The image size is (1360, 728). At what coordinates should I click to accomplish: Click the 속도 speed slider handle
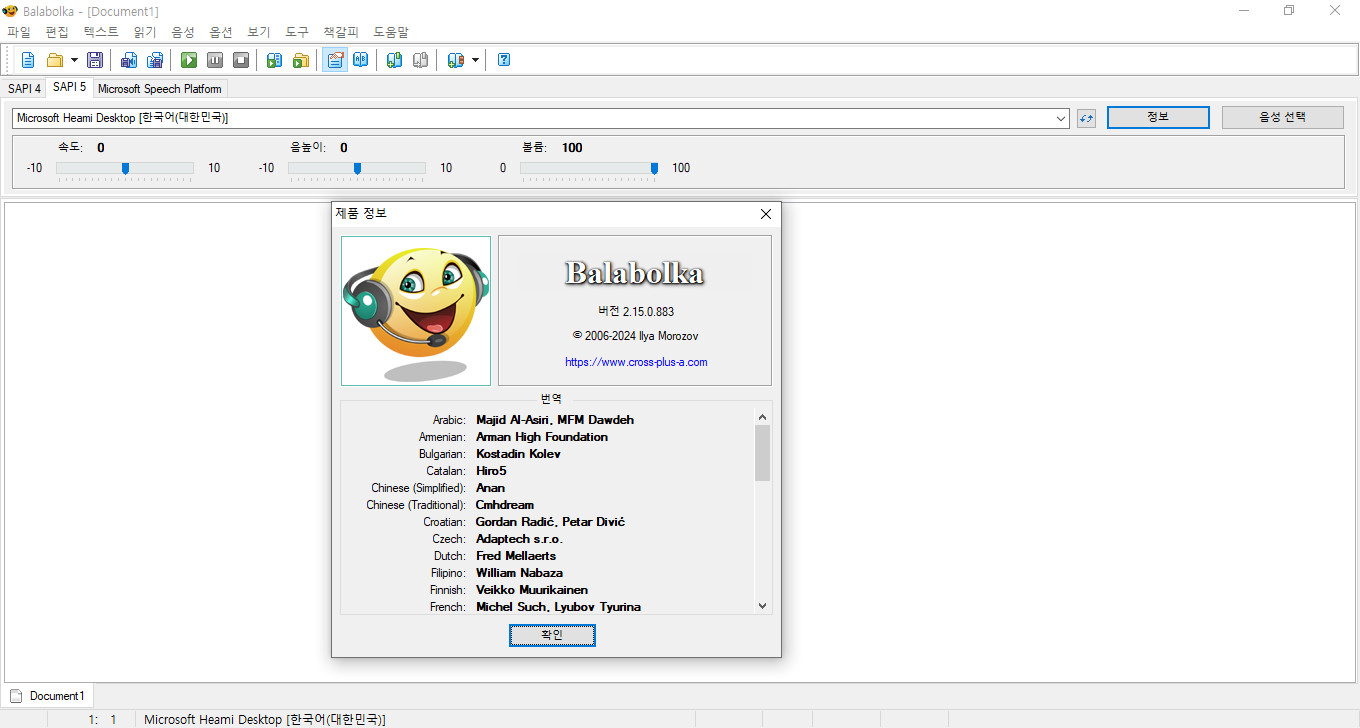[125, 169]
